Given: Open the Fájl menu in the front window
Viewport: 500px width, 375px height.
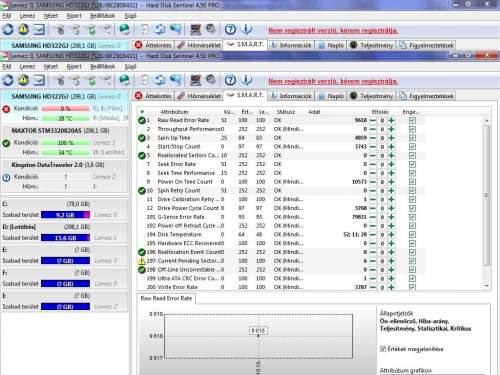Looking at the screenshot, I should tap(7, 67).
